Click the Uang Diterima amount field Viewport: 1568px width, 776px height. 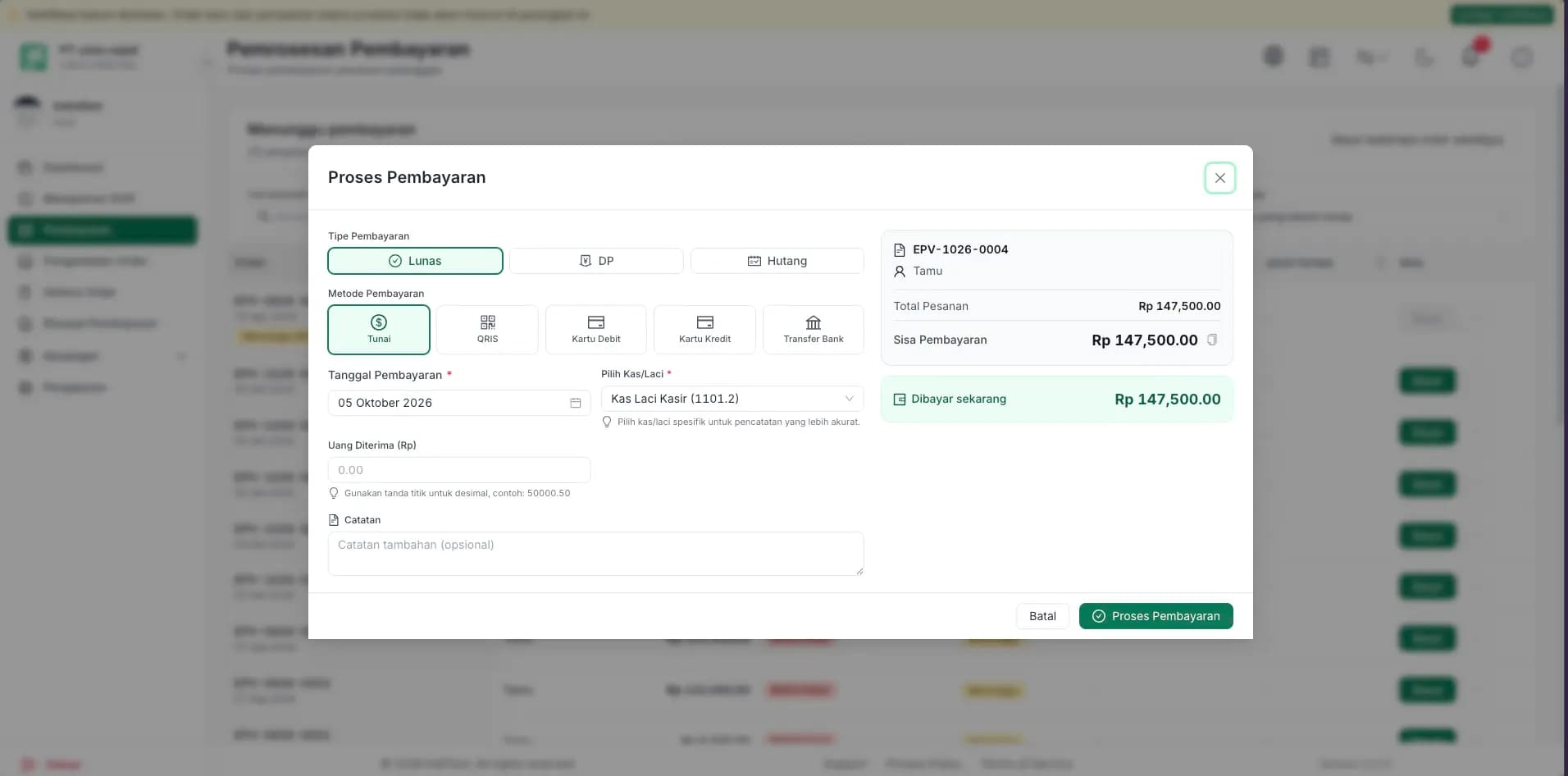(459, 470)
